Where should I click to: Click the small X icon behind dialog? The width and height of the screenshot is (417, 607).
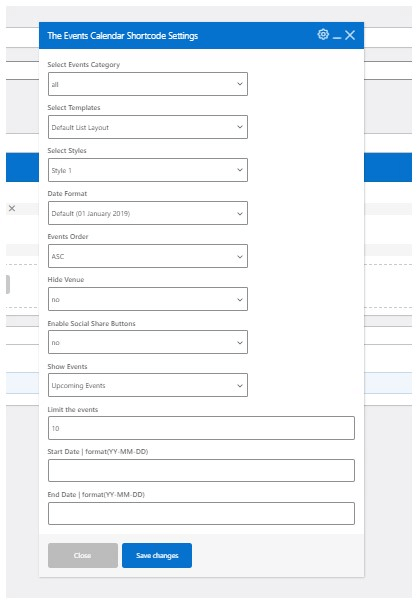coord(12,208)
